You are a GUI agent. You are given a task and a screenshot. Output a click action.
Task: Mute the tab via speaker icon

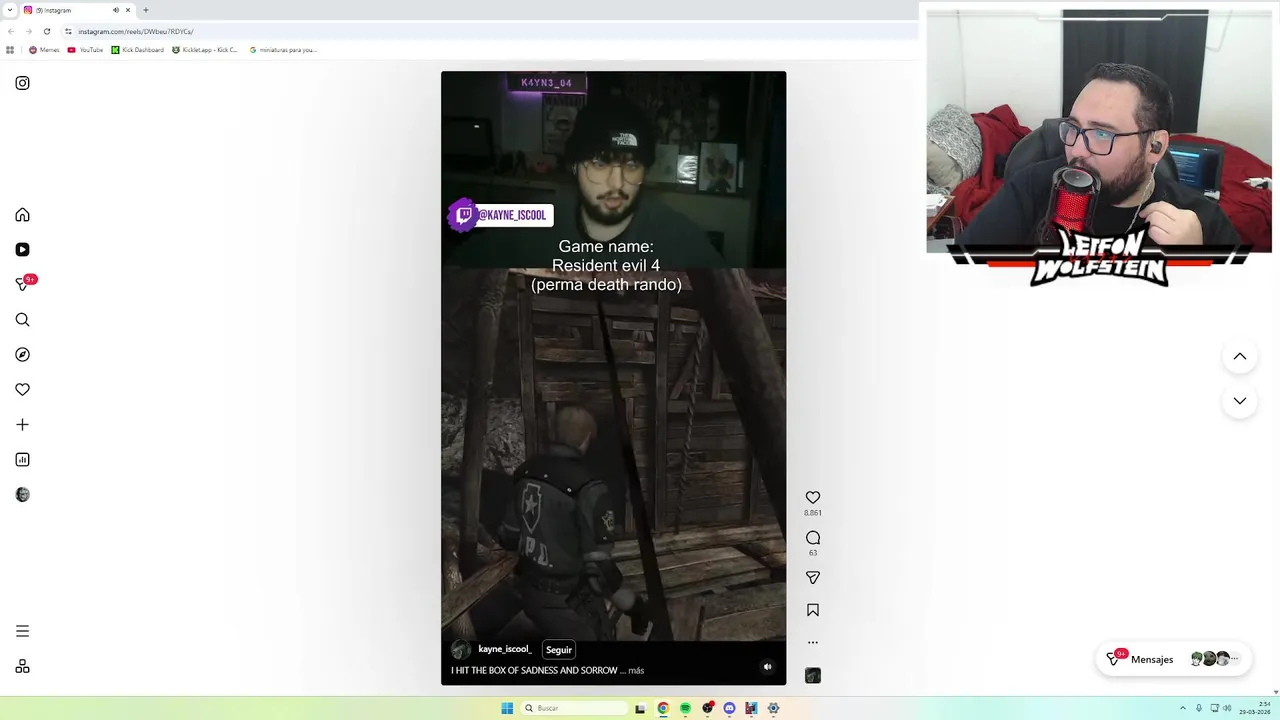pyautogui.click(x=115, y=10)
